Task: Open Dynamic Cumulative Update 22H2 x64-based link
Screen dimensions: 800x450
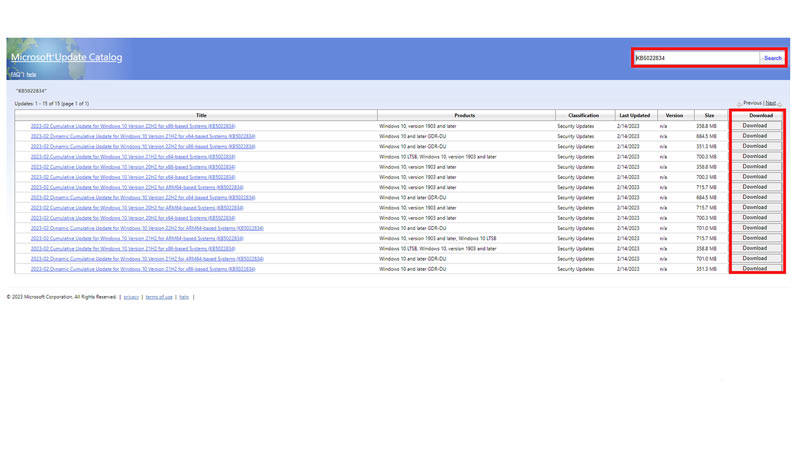Action: (x=143, y=197)
